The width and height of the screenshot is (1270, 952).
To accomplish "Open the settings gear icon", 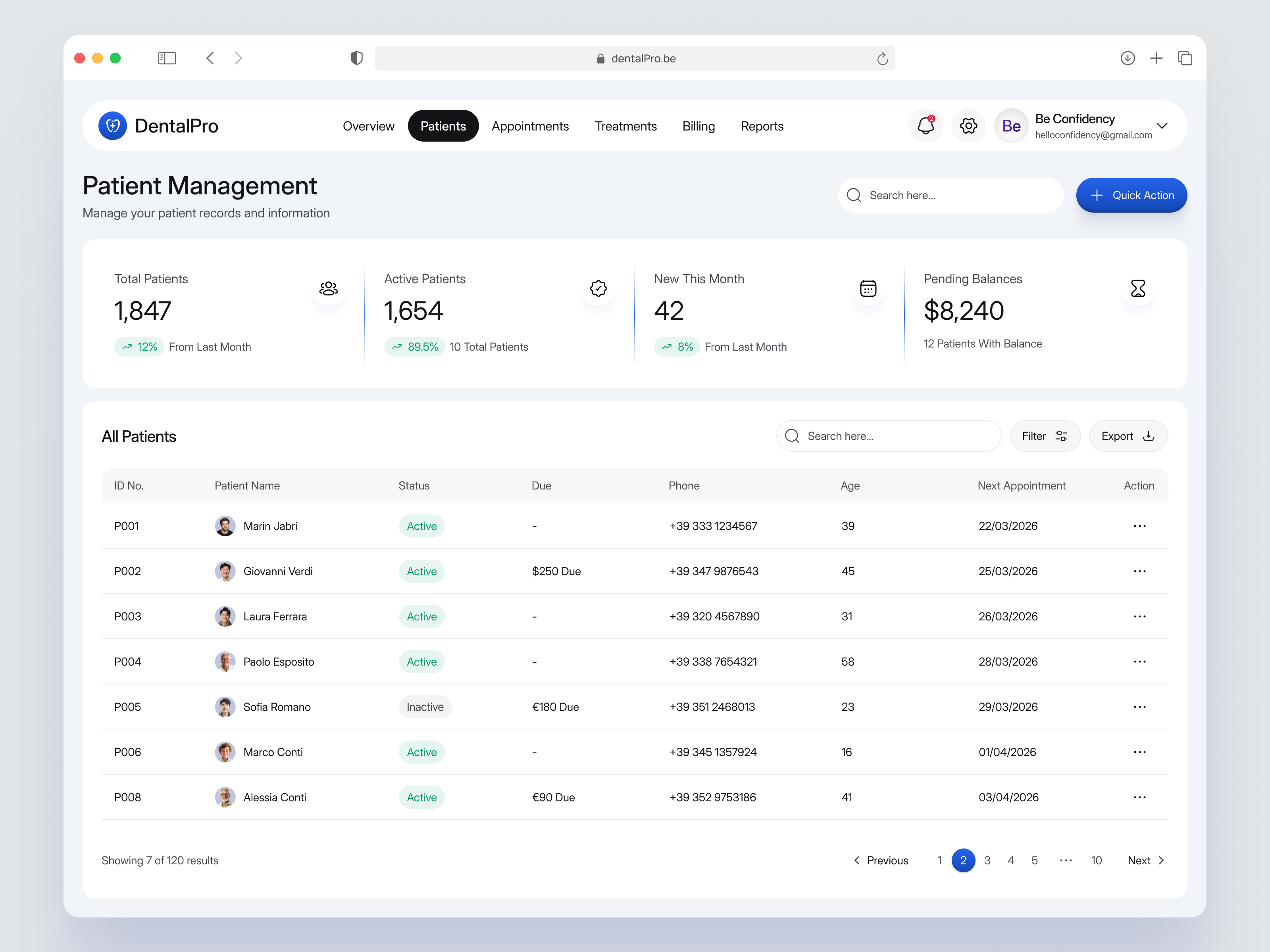I will 968,126.
